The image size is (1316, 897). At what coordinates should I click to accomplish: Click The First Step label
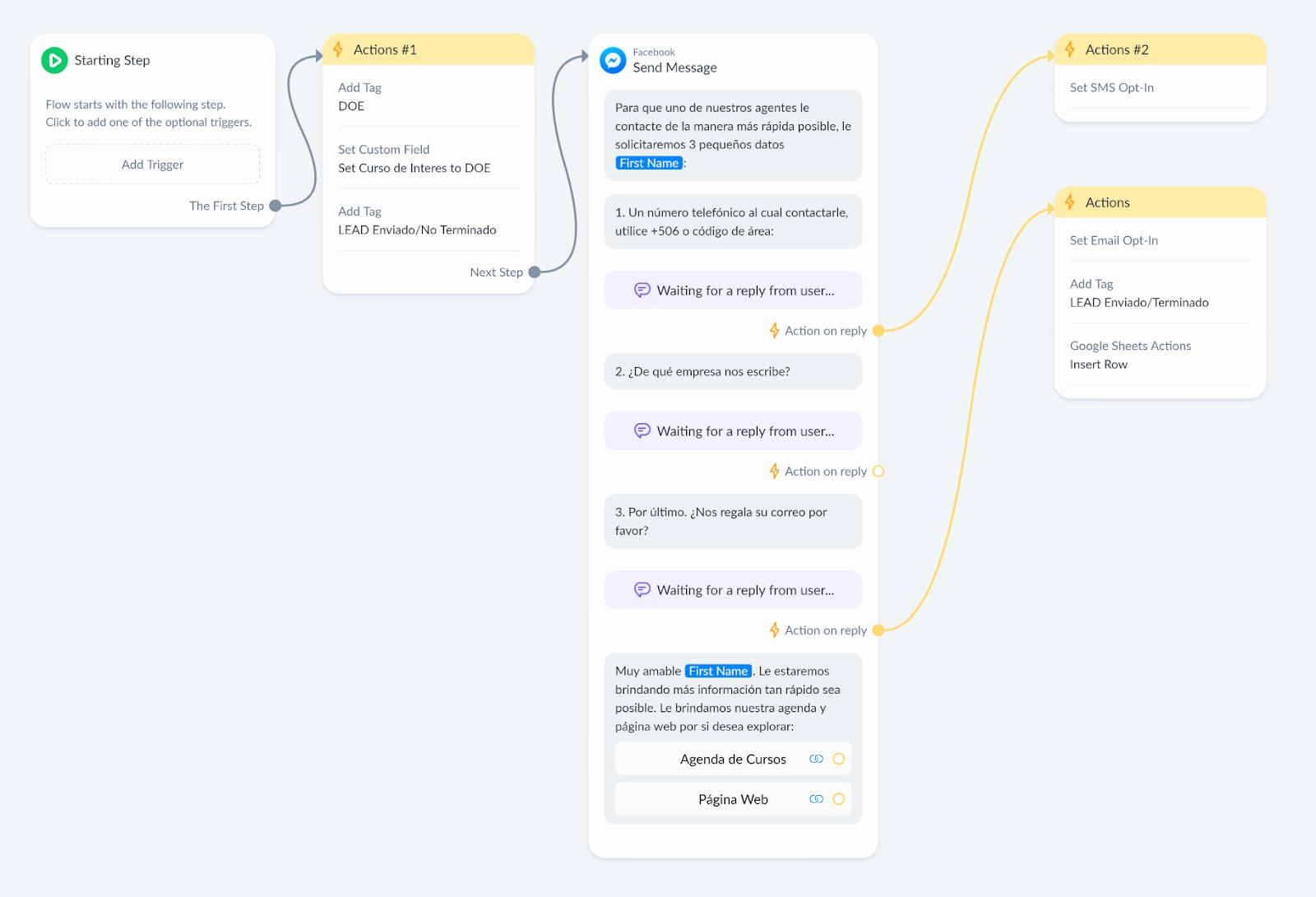(226, 206)
